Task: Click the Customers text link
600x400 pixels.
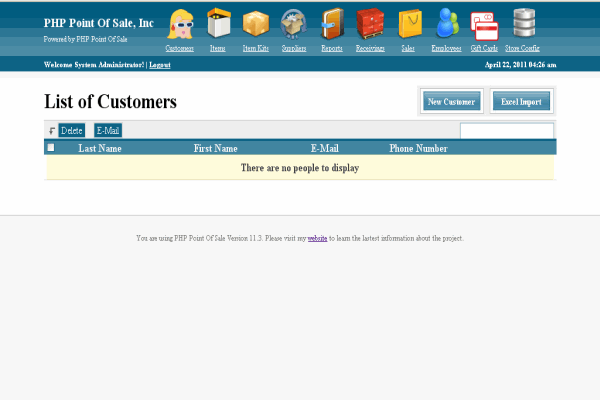Action: tap(179, 48)
